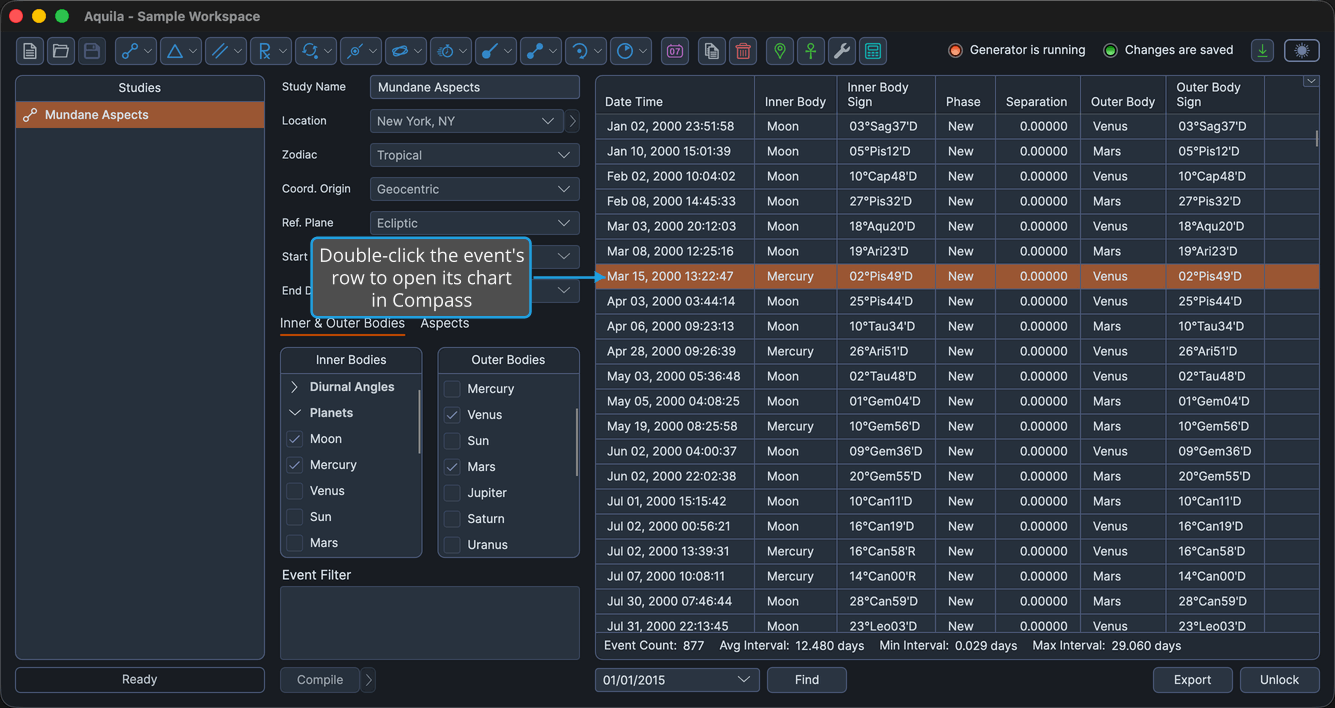Select the circular arrows cycle tool
The width and height of the screenshot is (1335, 708).
(x=316, y=51)
